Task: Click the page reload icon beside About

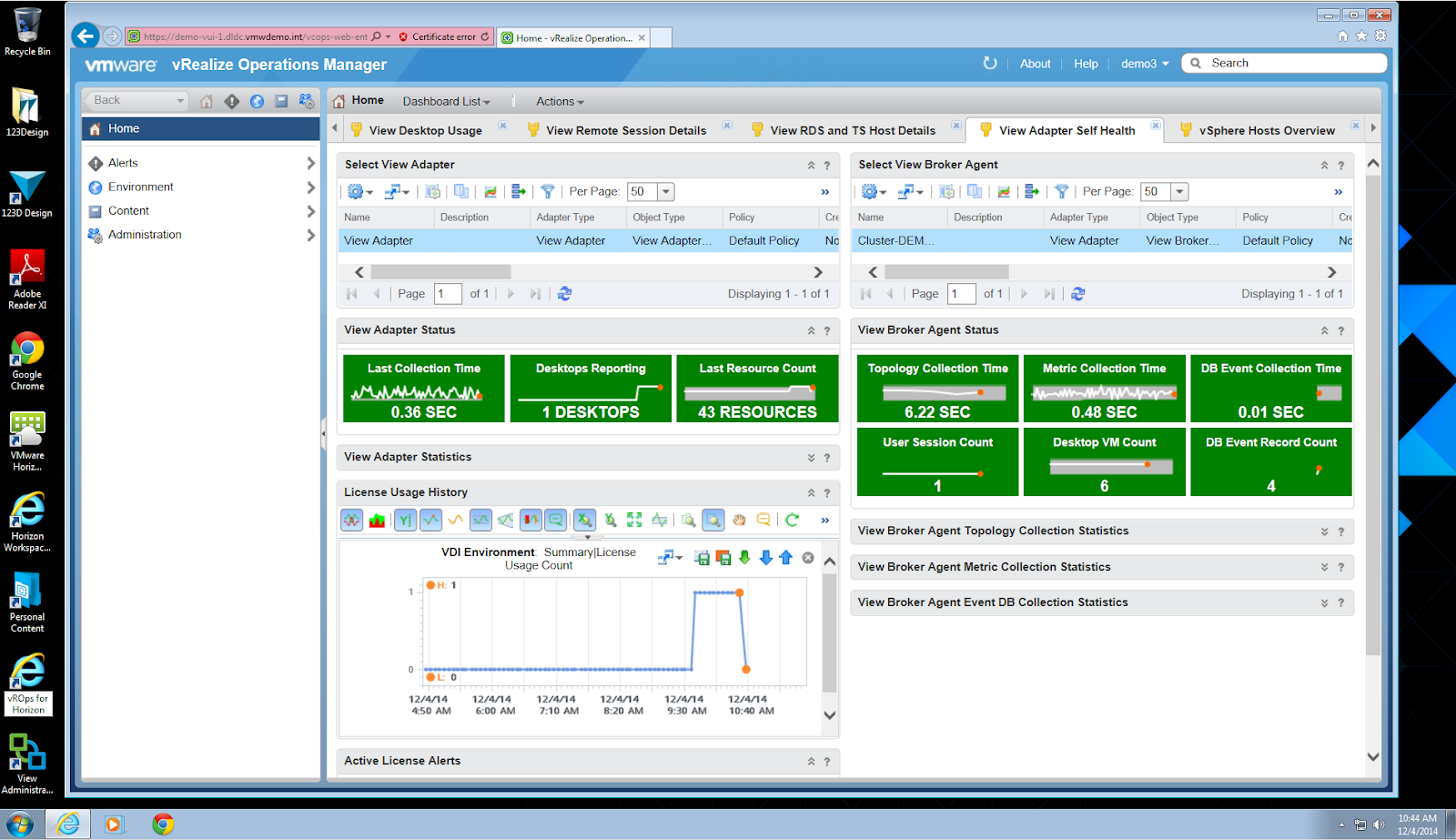Action: click(x=990, y=63)
